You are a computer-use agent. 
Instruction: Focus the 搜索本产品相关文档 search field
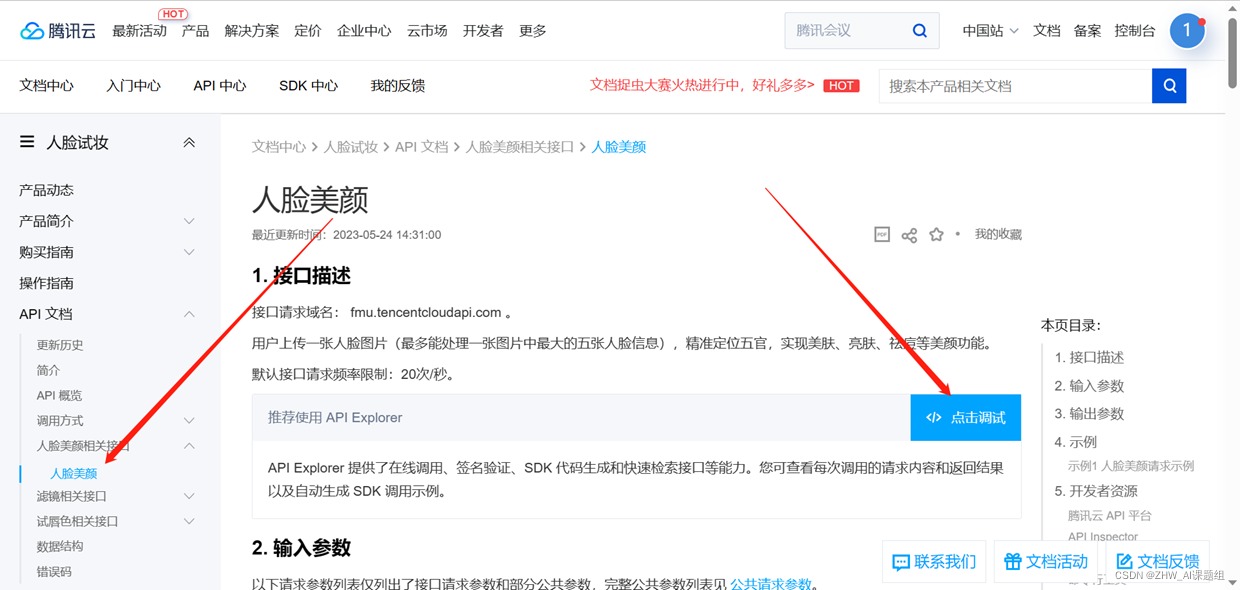(x=1015, y=86)
